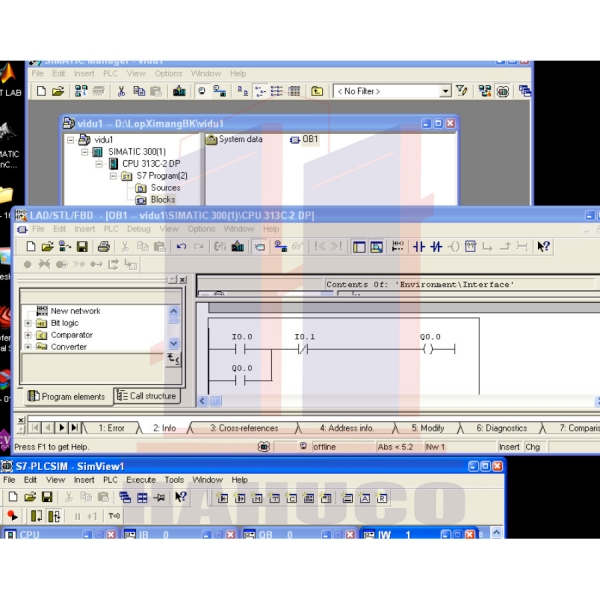Open the Call structure tab
This screenshot has width=600, height=600.
coord(147,396)
